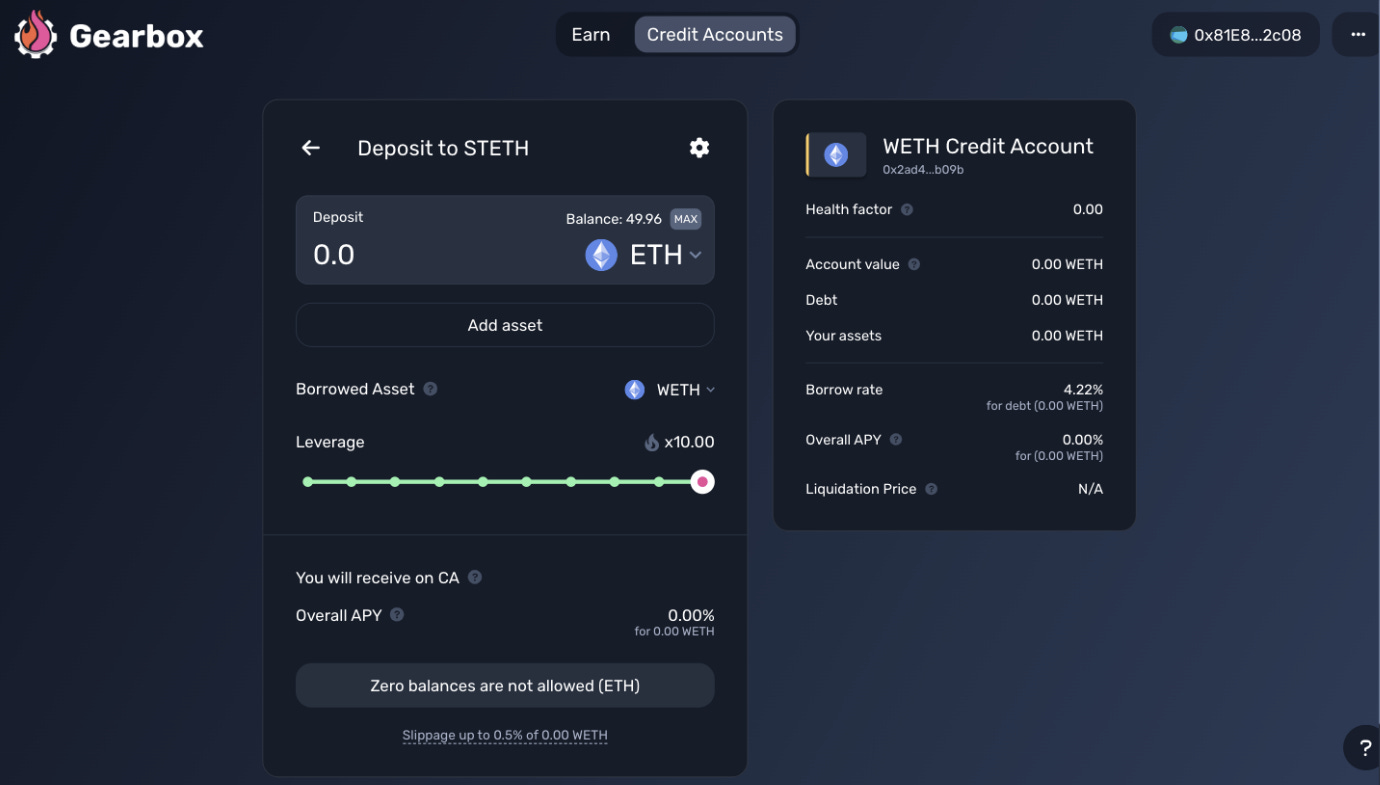
Task: Switch to the Earn tab
Action: 590,35
